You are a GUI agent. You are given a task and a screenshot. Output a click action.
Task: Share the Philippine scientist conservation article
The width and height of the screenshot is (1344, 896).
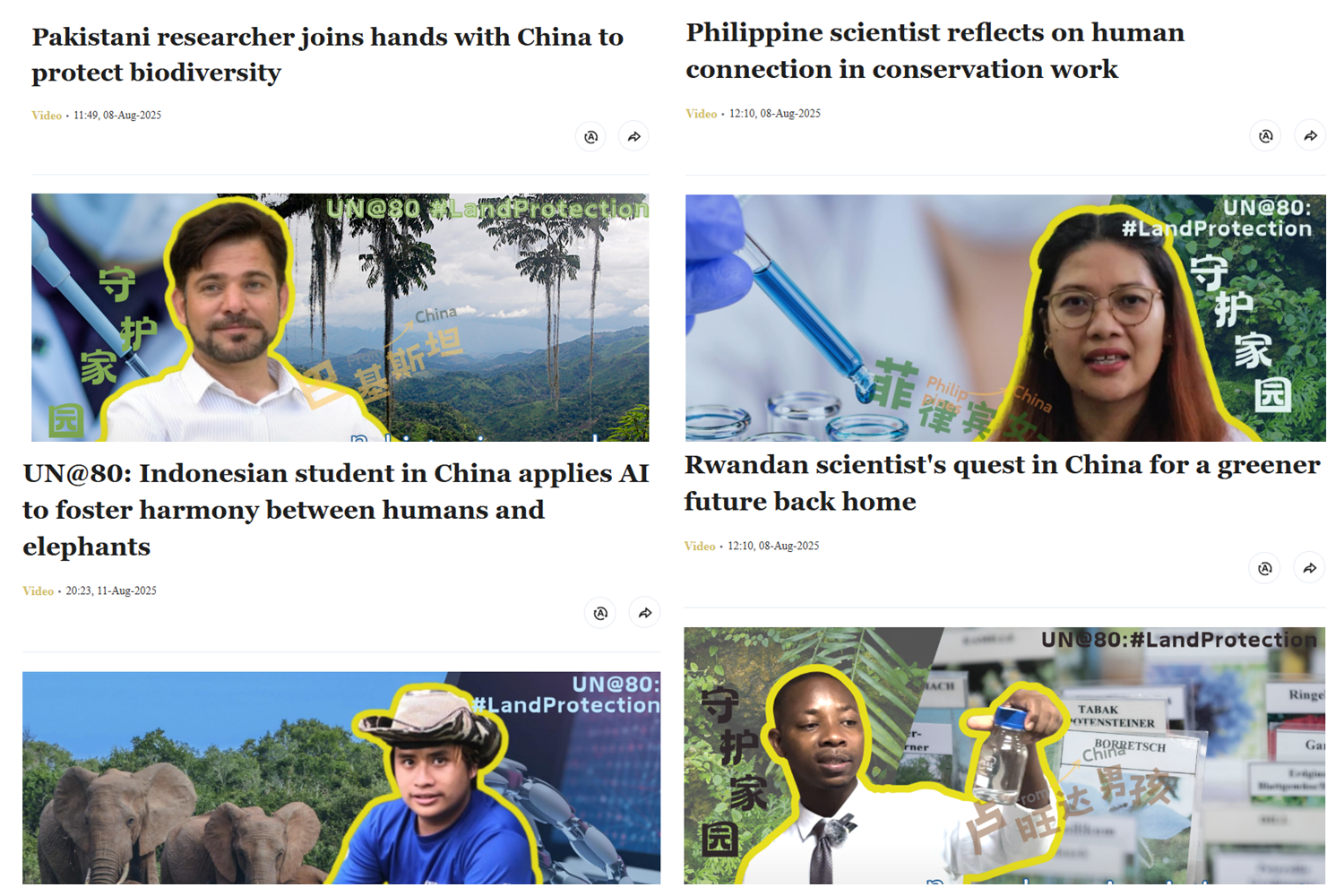click(x=1310, y=136)
